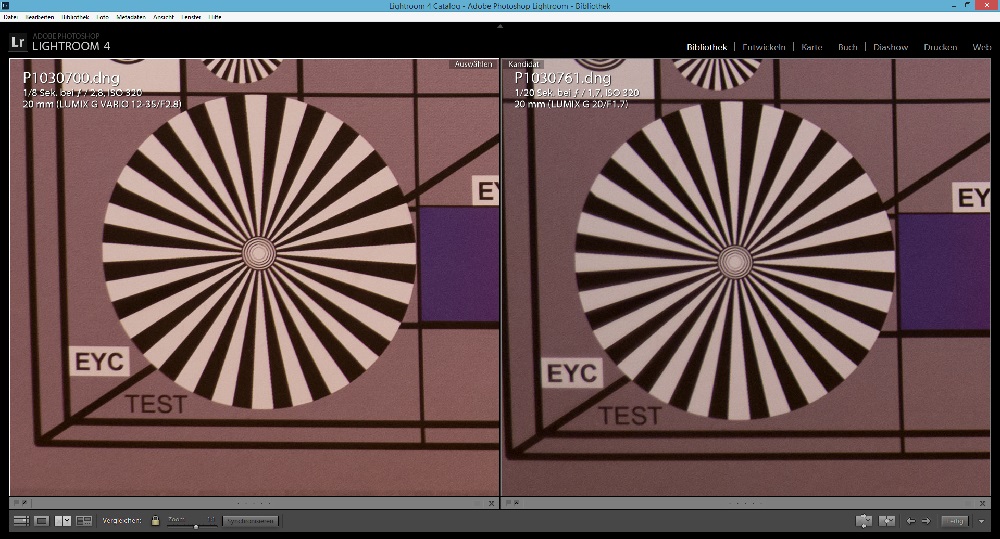The width and height of the screenshot is (1000, 539).
Task: Switch to grid view icon in toolbar
Action: click(x=21, y=521)
